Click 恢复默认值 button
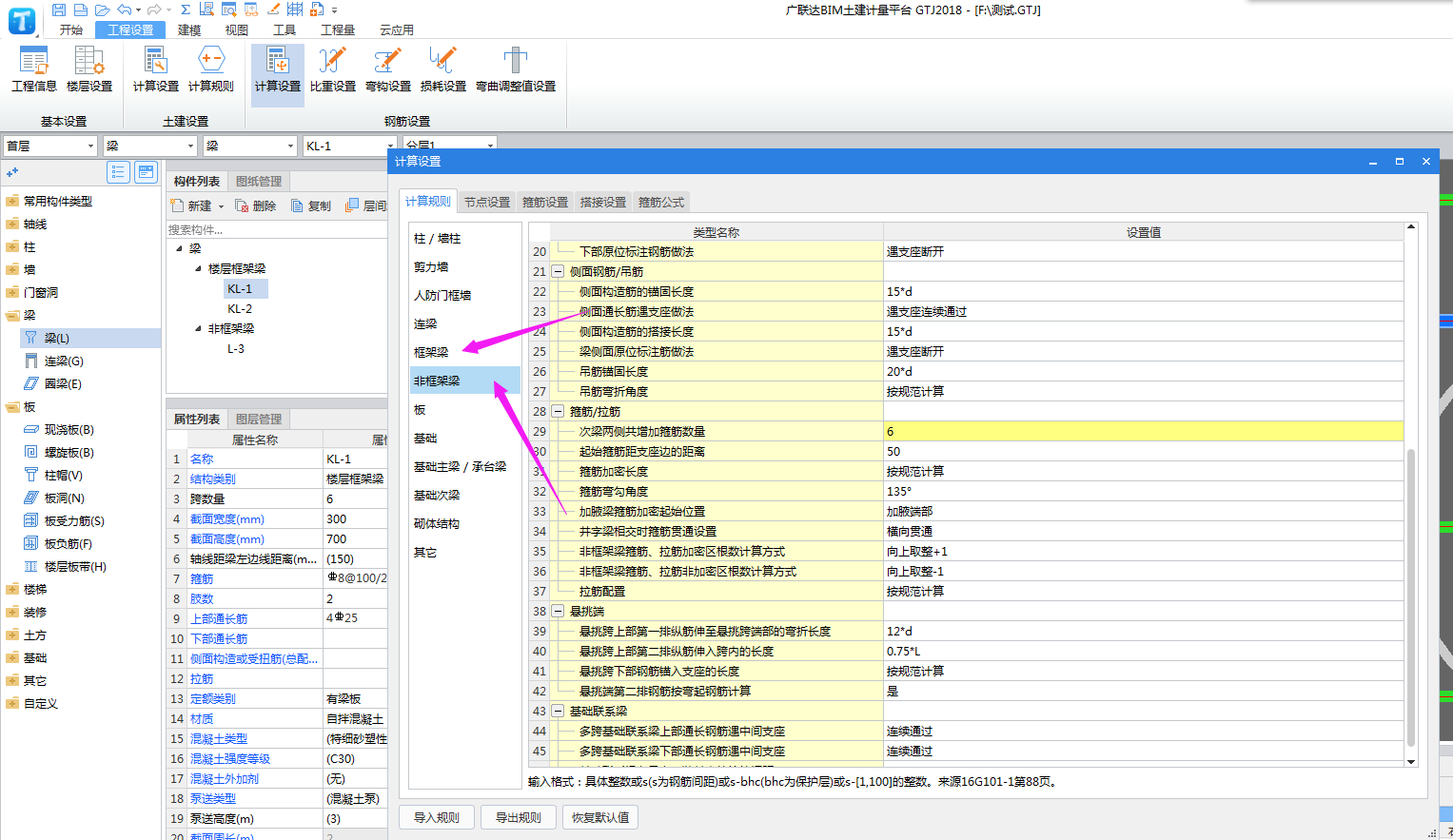 (x=600, y=817)
